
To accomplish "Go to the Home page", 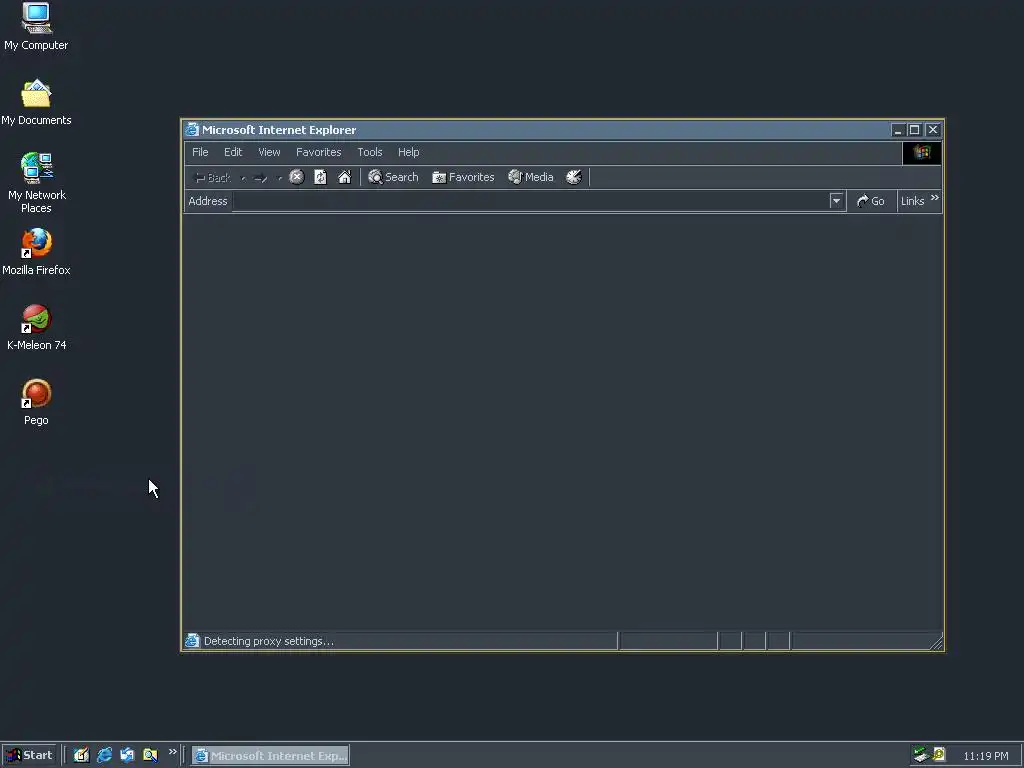I will [345, 177].
